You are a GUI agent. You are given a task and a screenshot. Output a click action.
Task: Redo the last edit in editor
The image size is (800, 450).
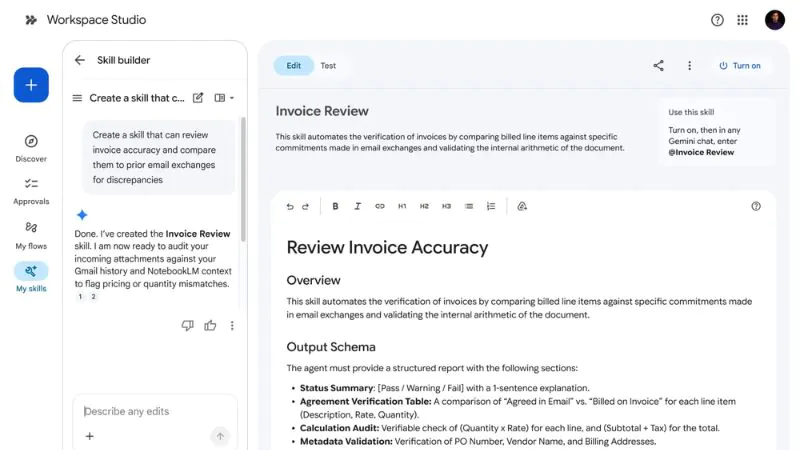pyautogui.click(x=305, y=206)
